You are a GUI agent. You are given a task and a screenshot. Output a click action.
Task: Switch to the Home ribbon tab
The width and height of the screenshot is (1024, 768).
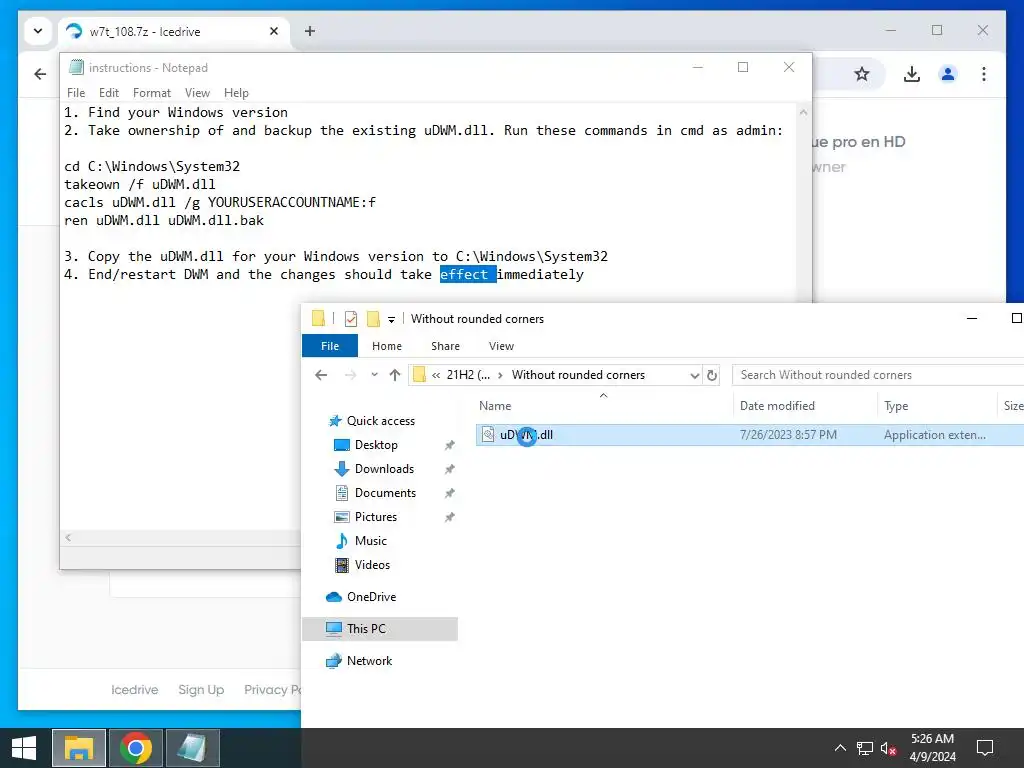(x=387, y=346)
